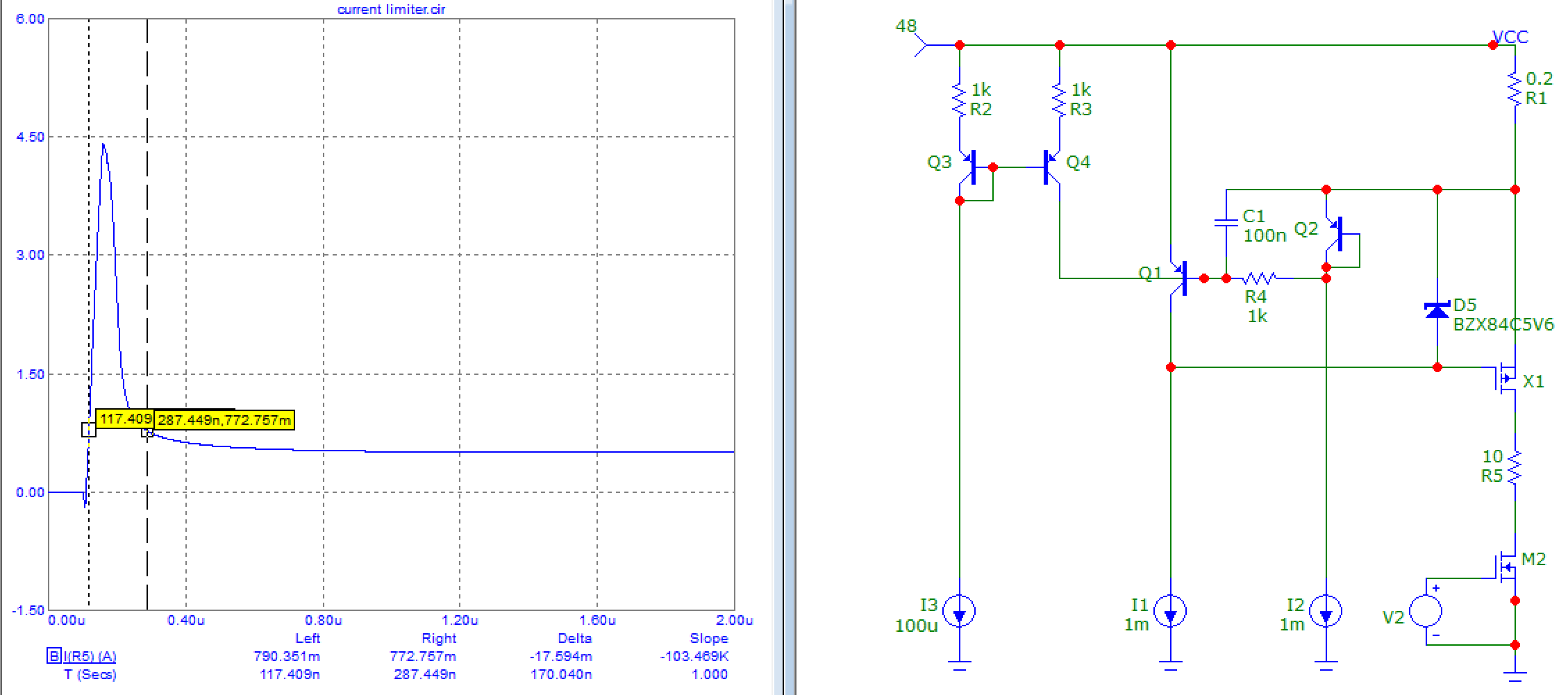Select transistor Q4 symbol
1568x695 pixels.
tap(1052, 167)
